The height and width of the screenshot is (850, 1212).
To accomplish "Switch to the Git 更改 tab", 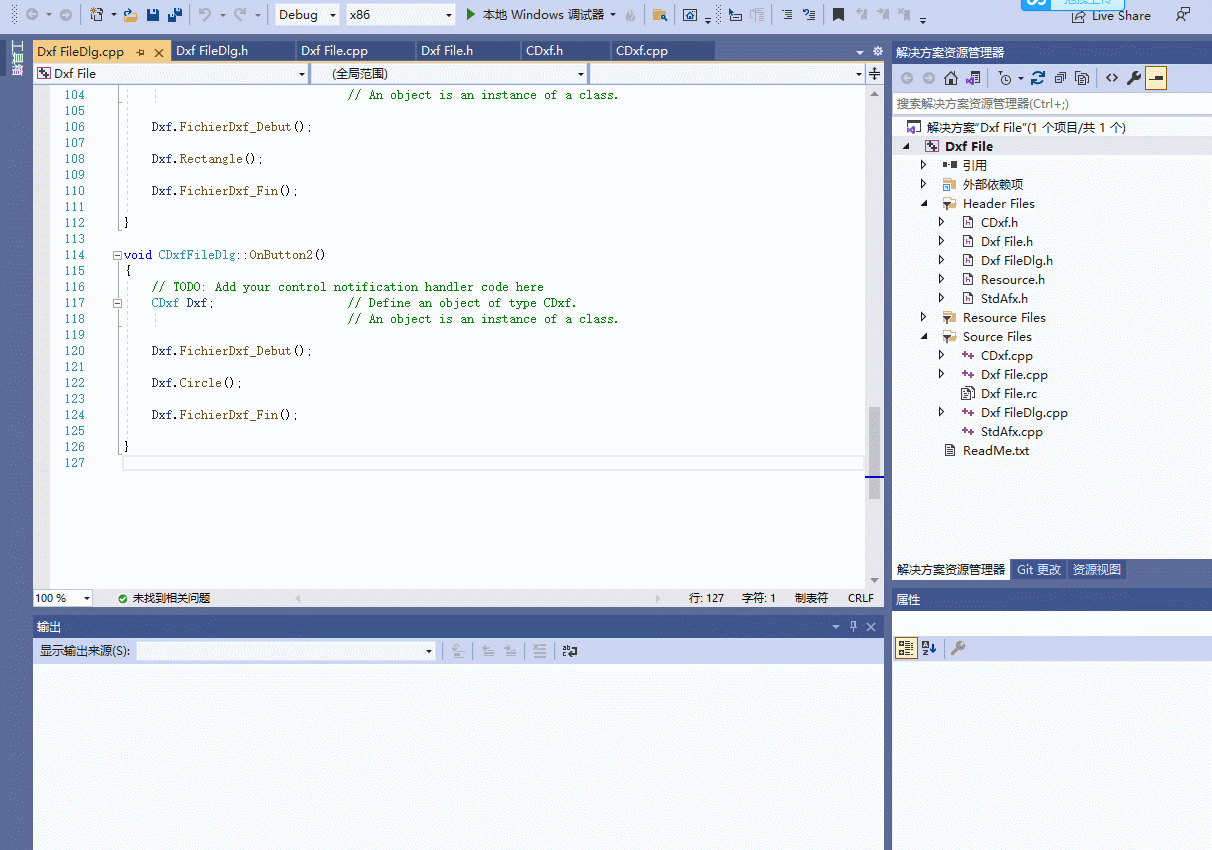I will point(1039,569).
